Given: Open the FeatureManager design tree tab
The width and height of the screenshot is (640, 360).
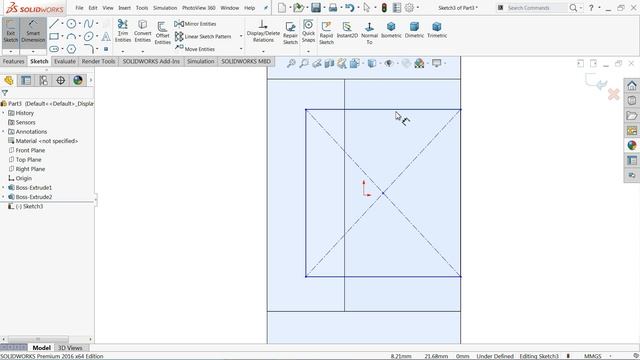Looking at the screenshot, I should pos(9,80).
